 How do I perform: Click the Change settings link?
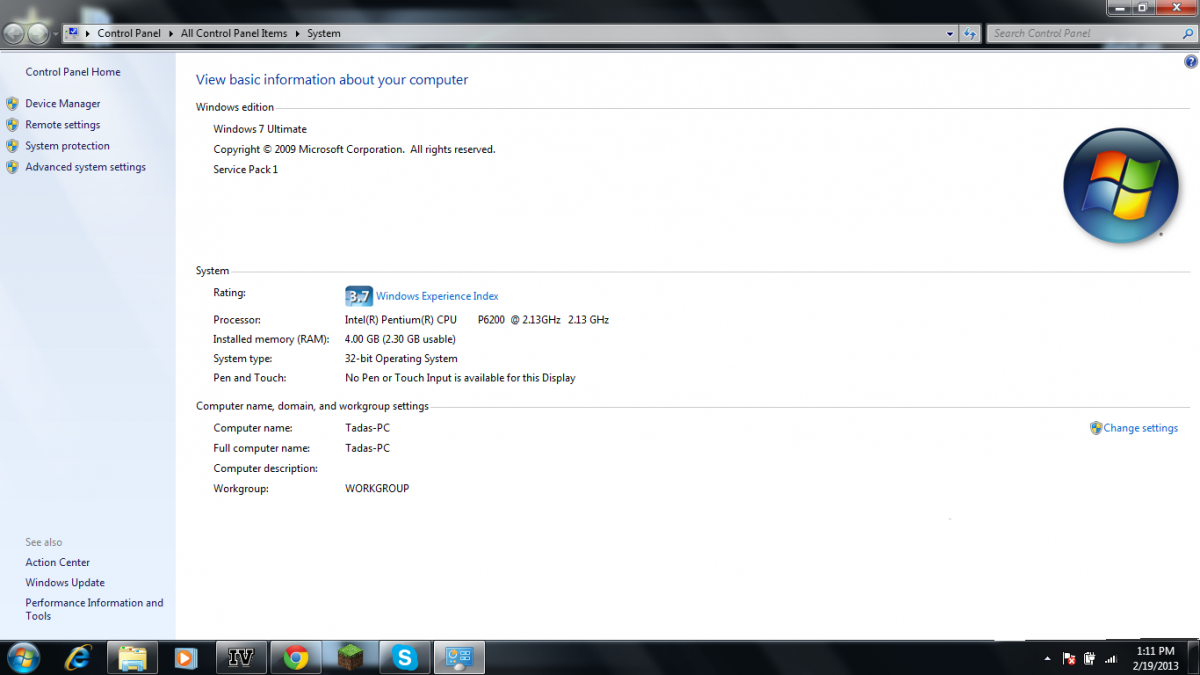(x=1141, y=428)
